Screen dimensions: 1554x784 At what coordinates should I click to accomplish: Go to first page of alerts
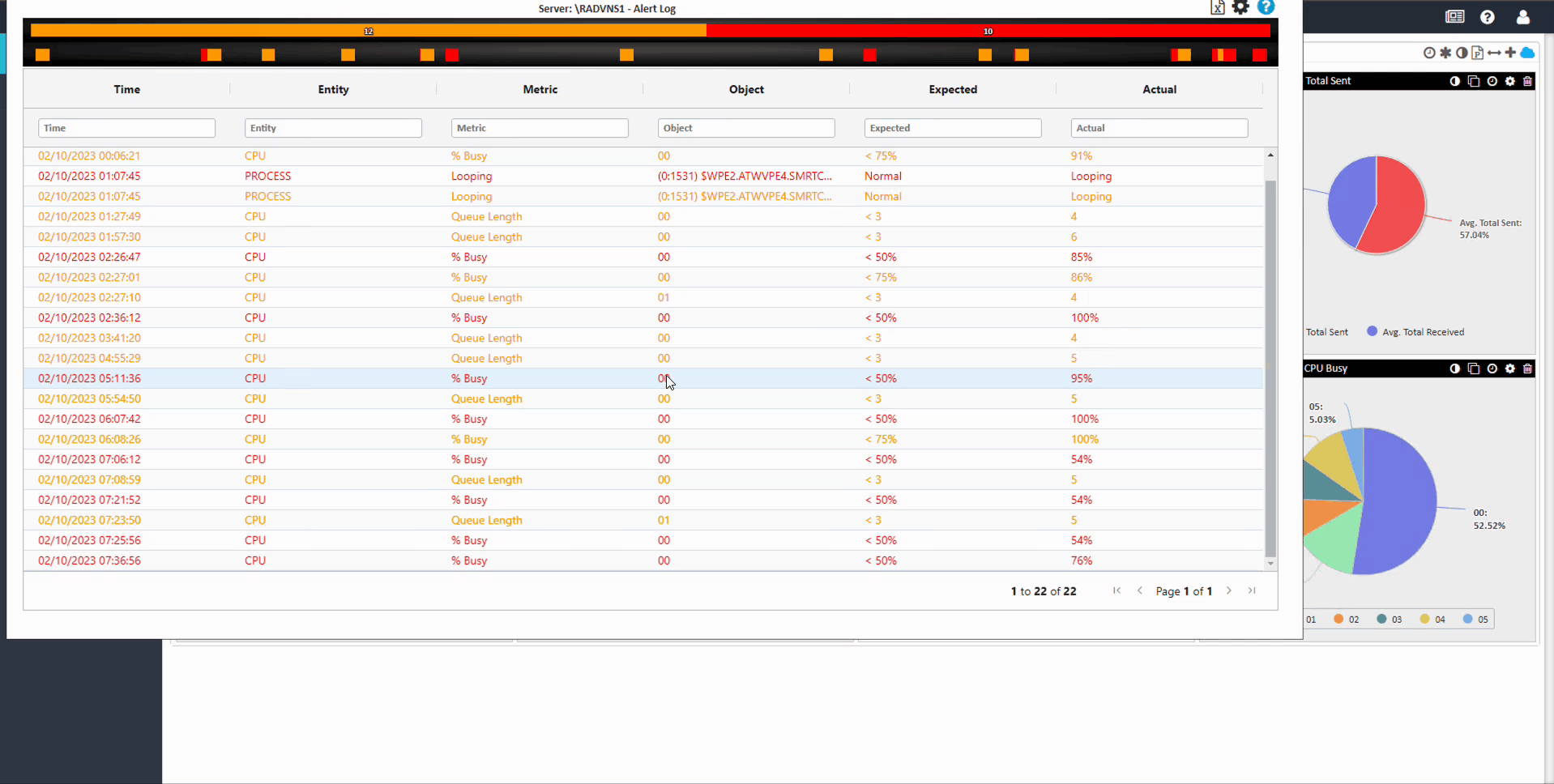click(1116, 590)
